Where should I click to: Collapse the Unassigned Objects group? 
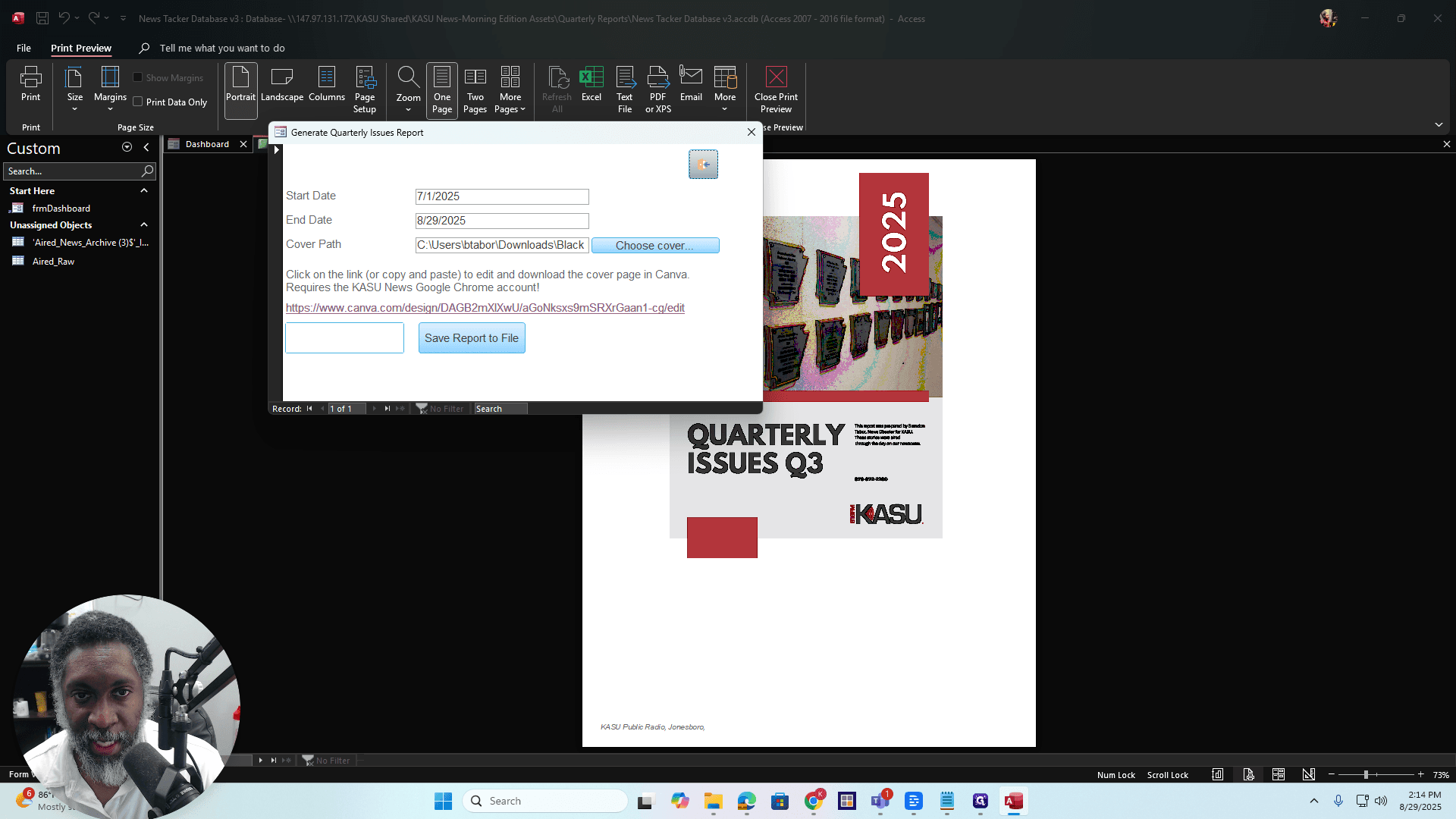144,224
